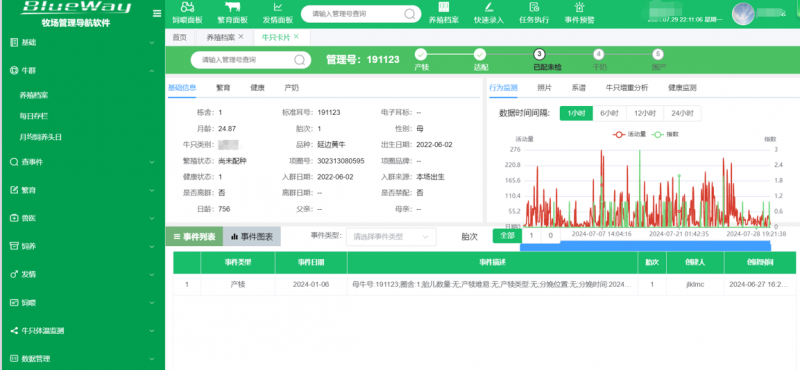The image size is (800, 370).
Task: Open the 牛只增重分析 tab
Action: click(x=627, y=88)
